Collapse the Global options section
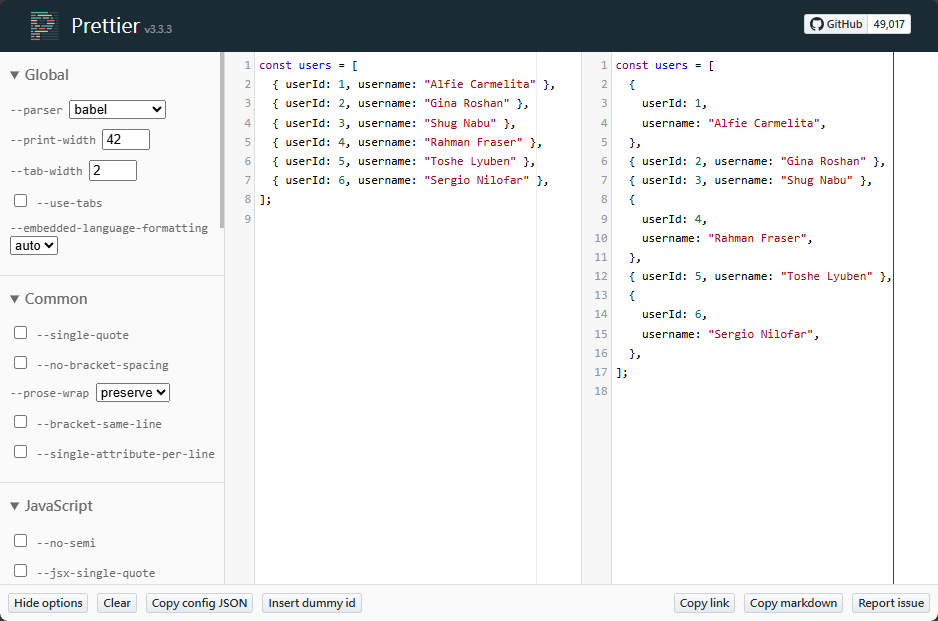 (39, 75)
